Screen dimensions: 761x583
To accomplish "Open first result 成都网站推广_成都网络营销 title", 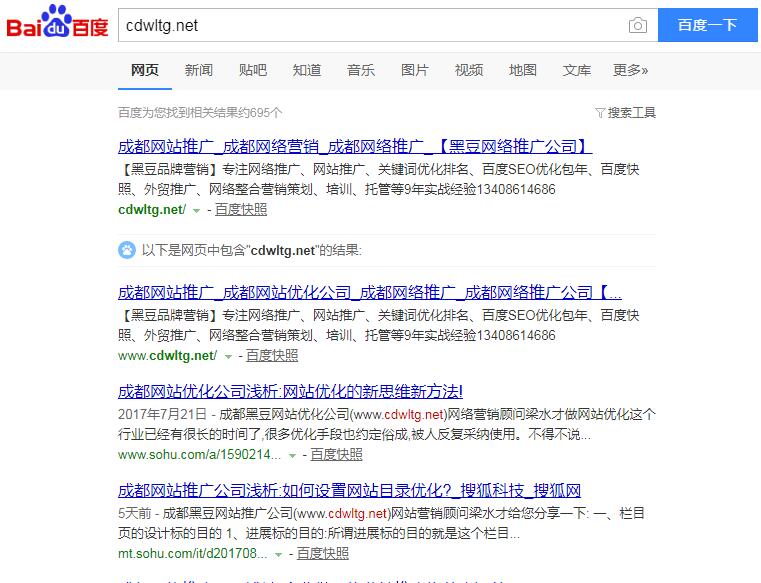I will [355, 146].
